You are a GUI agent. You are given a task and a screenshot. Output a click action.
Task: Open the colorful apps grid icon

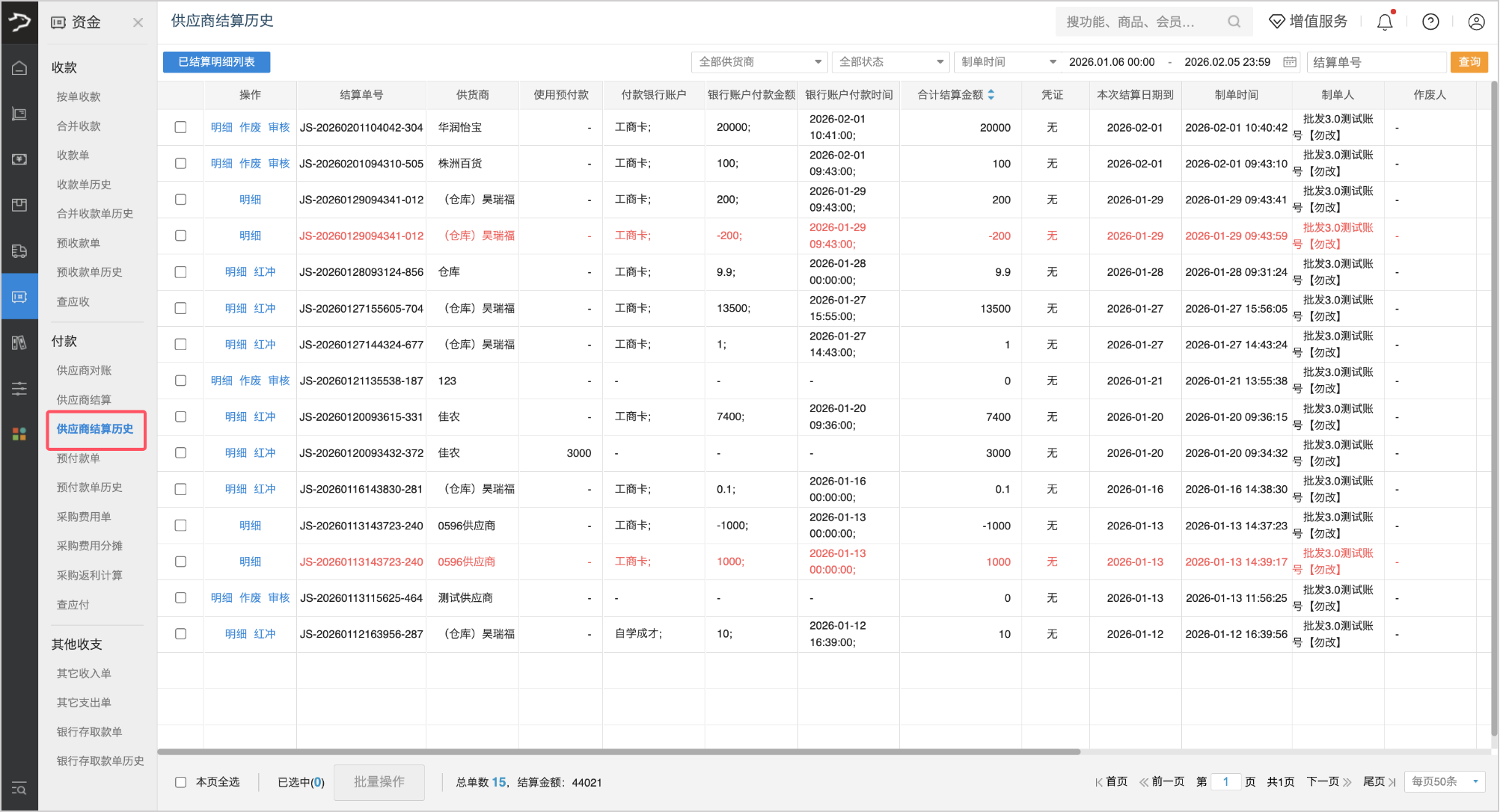[x=19, y=434]
